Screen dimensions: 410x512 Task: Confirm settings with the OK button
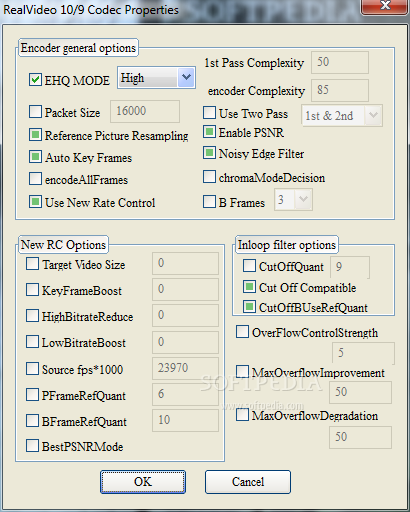(x=143, y=482)
